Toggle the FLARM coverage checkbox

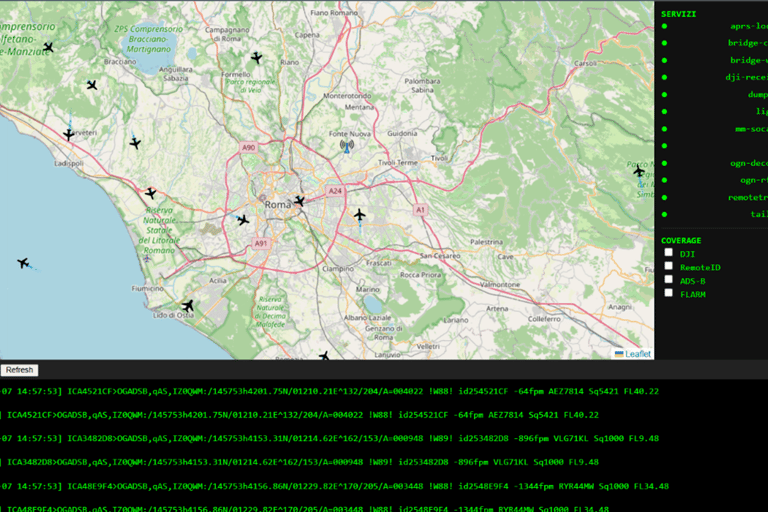coord(669,293)
